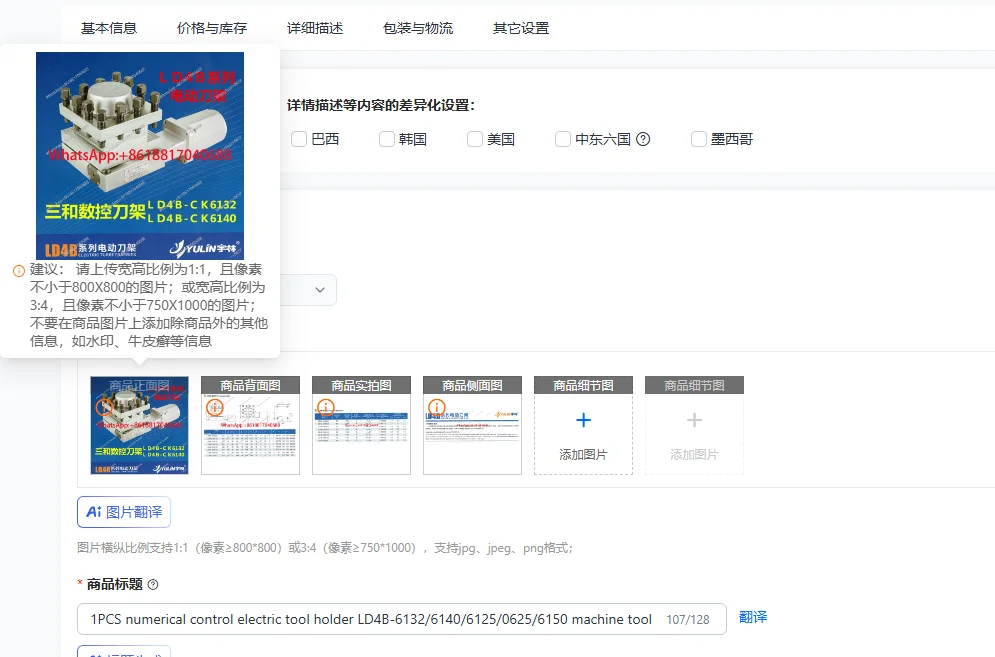Open the 商品实拍图 thumbnail
The image size is (995, 657).
[x=361, y=425]
